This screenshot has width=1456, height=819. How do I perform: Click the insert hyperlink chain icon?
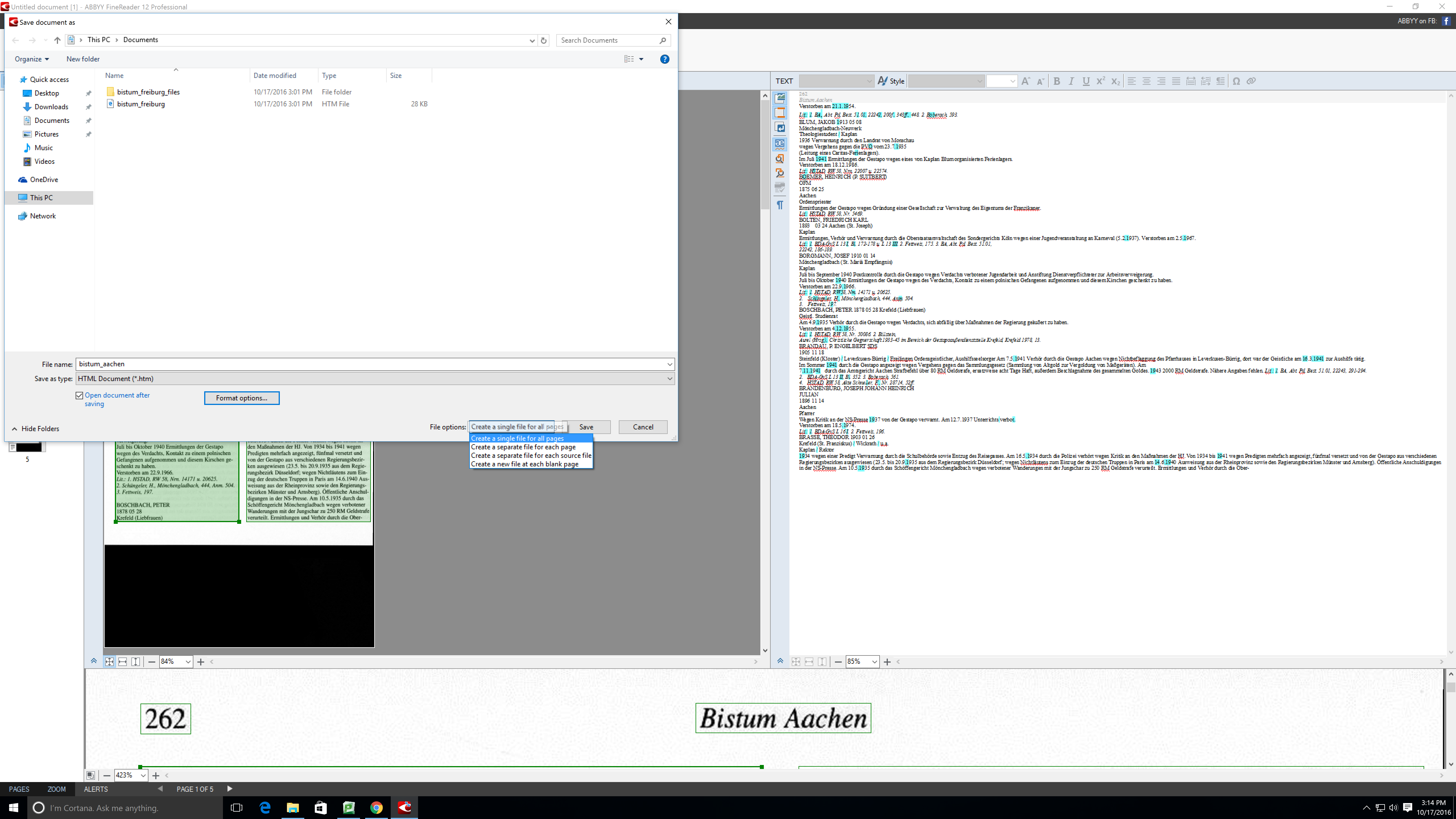(1251, 81)
